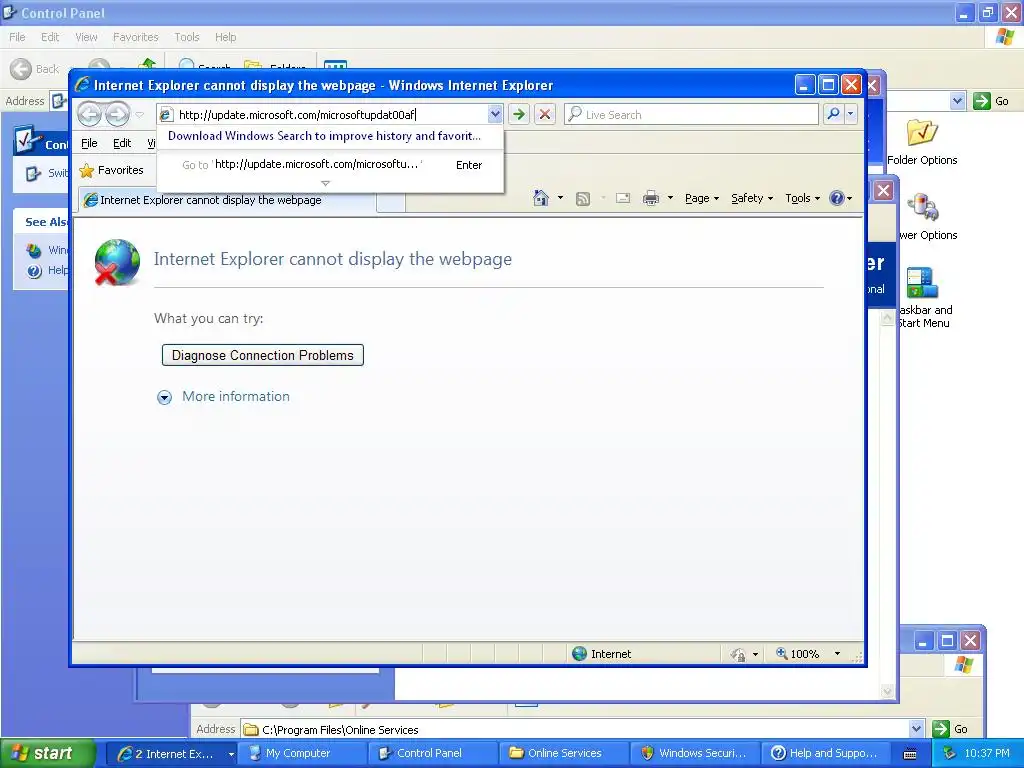Click the Internet zone status bar indicator
The width and height of the screenshot is (1024, 768).
coord(601,654)
